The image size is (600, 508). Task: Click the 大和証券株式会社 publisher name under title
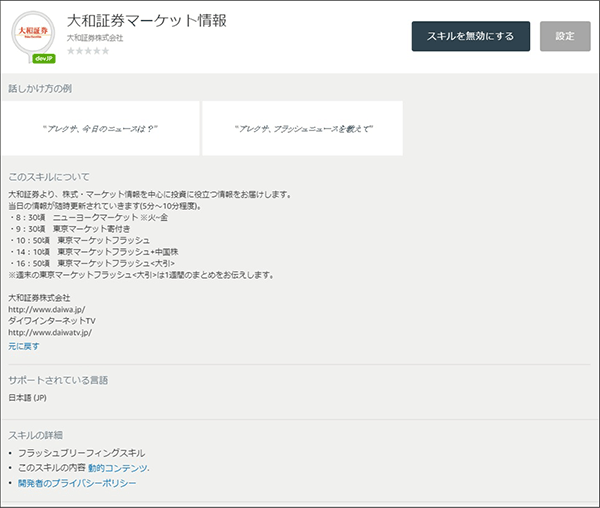[x=95, y=38]
